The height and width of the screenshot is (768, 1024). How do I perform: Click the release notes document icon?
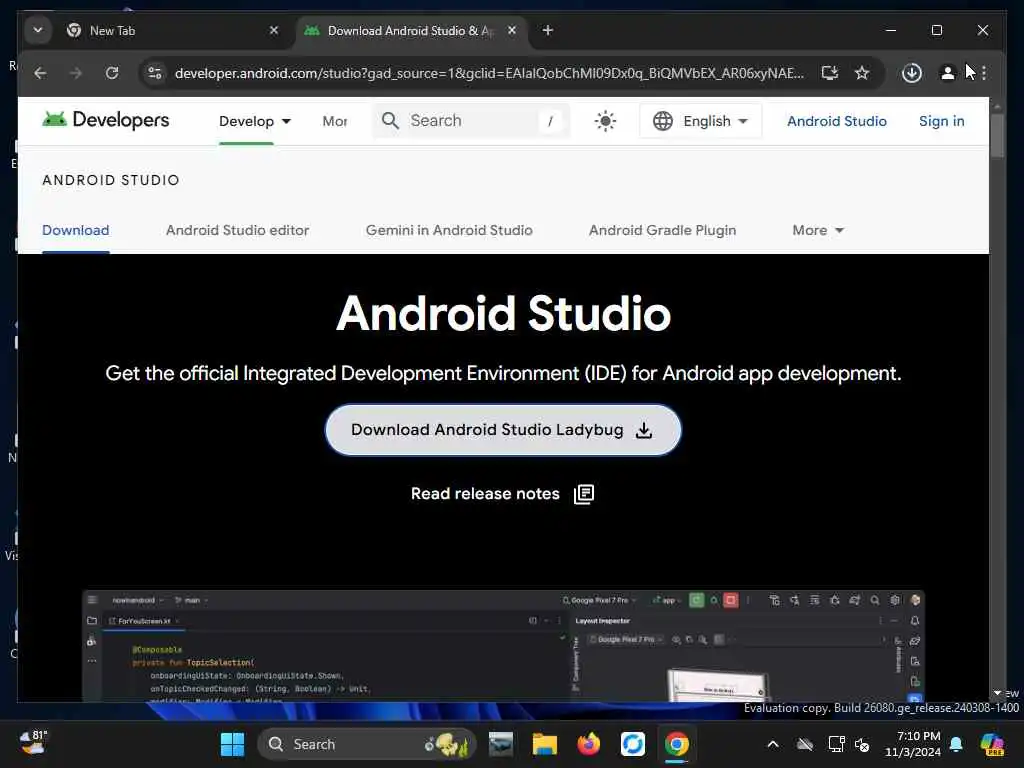point(584,494)
